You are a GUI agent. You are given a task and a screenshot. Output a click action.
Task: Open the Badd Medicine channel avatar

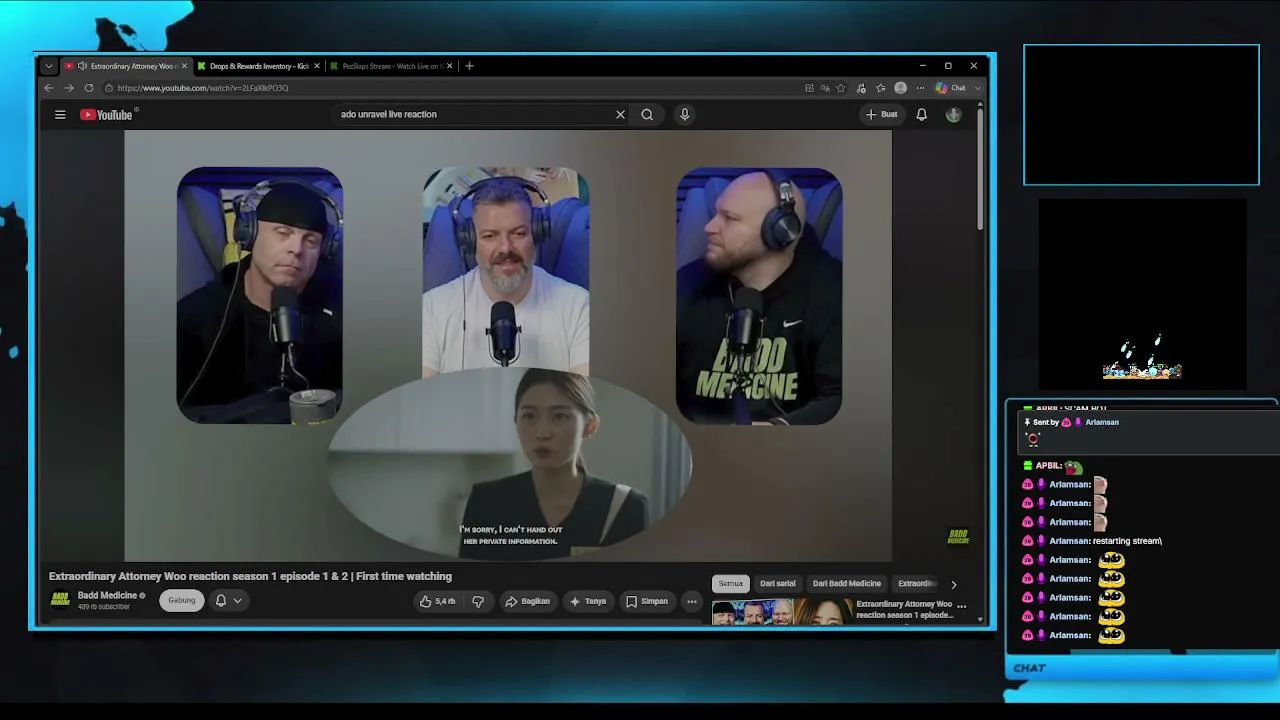coord(60,599)
